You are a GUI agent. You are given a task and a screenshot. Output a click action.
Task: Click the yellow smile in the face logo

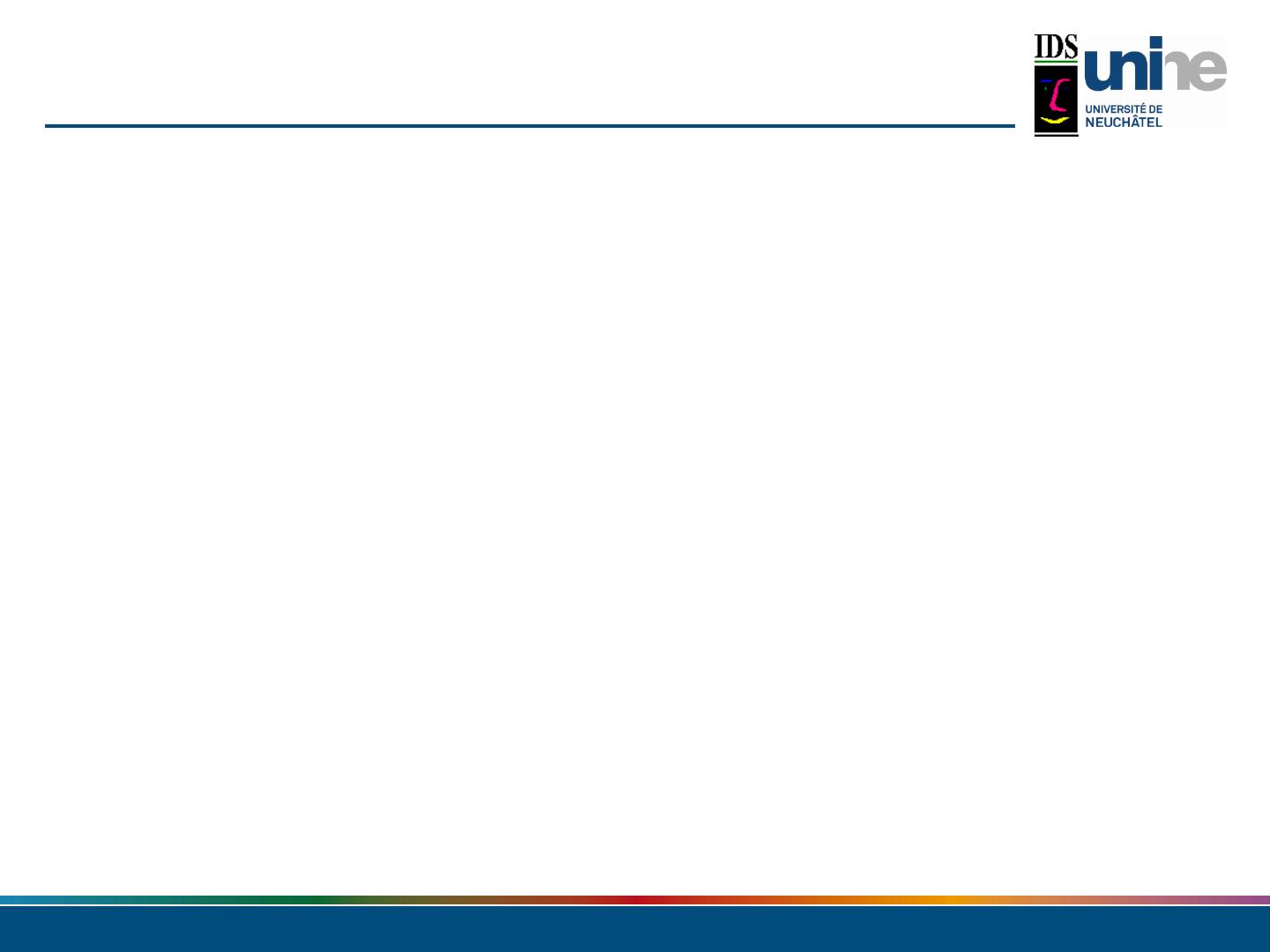click(1056, 120)
